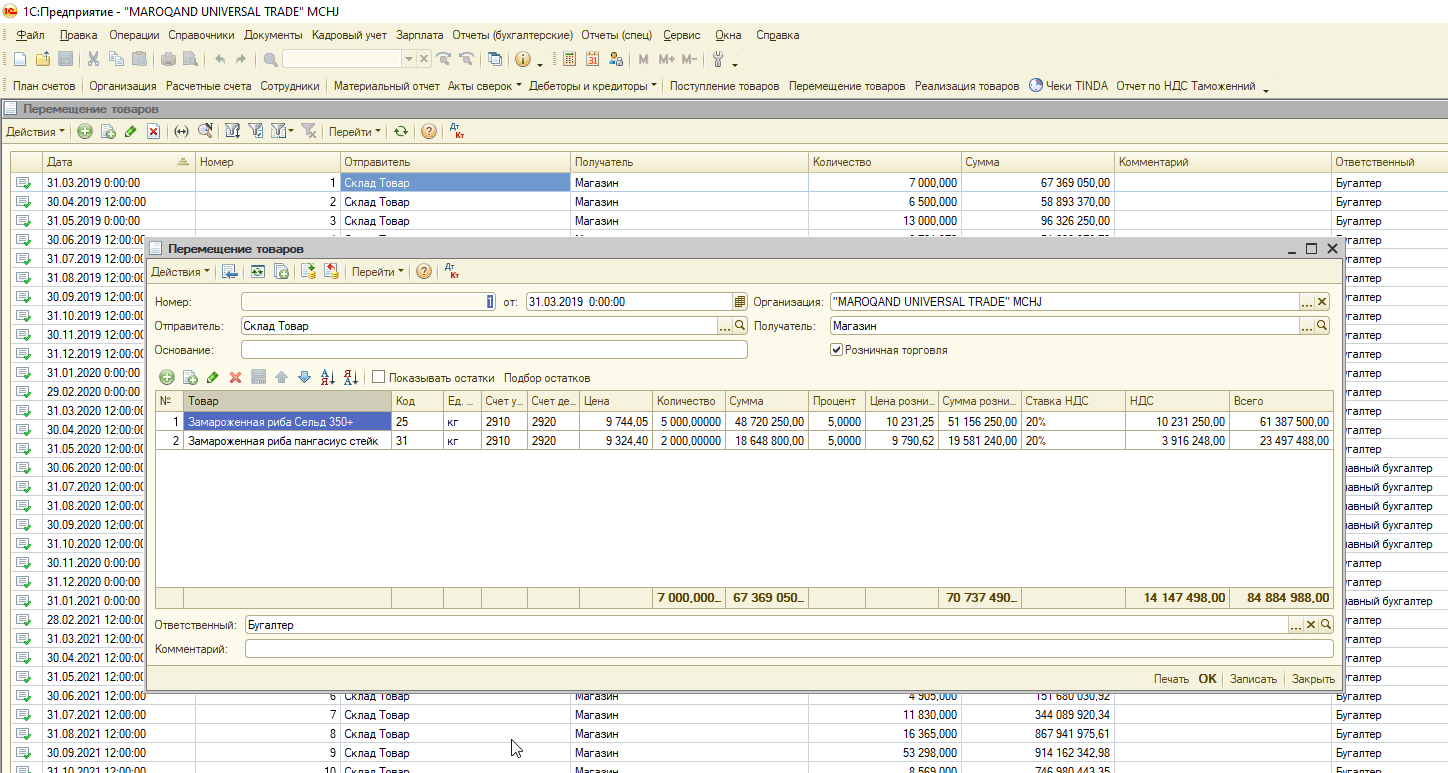The width and height of the screenshot is (1448, 773).
Task: Open the Файл menu
Action: [x=31, y=35]
